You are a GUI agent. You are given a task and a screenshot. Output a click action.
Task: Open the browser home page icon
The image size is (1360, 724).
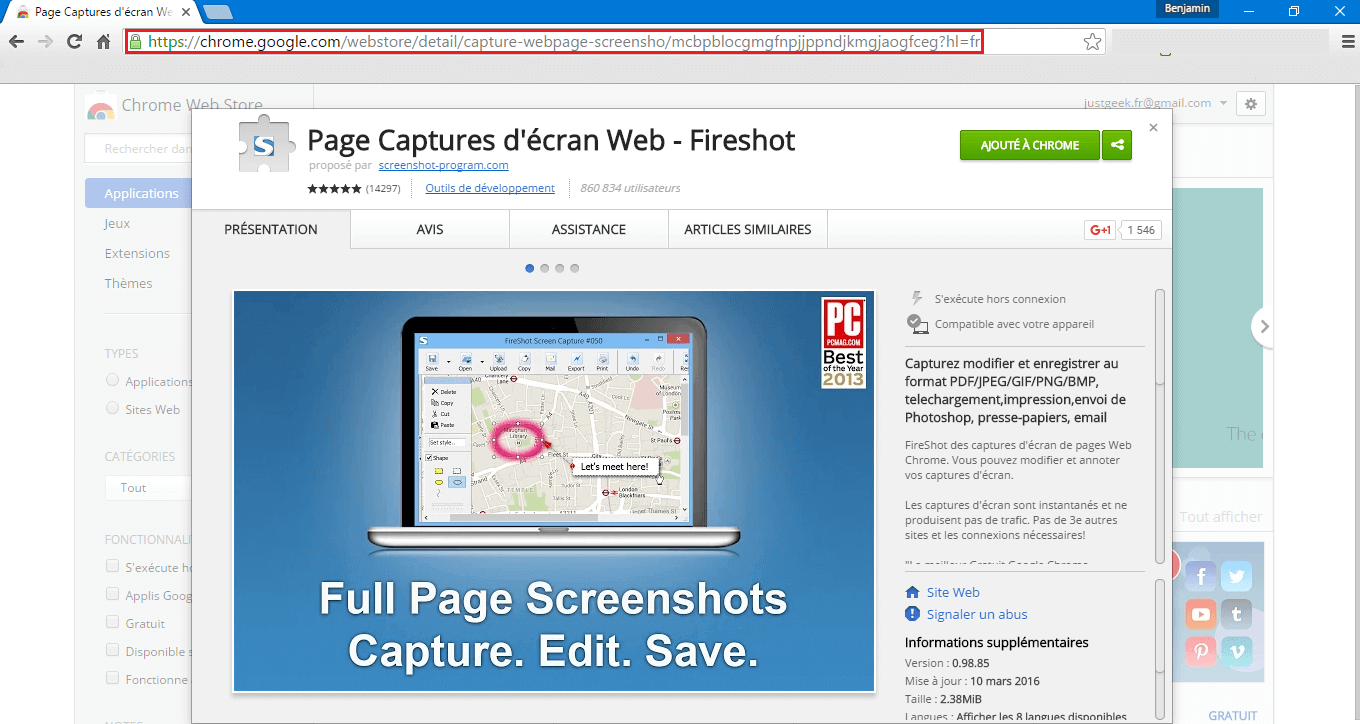pos(103,41)
